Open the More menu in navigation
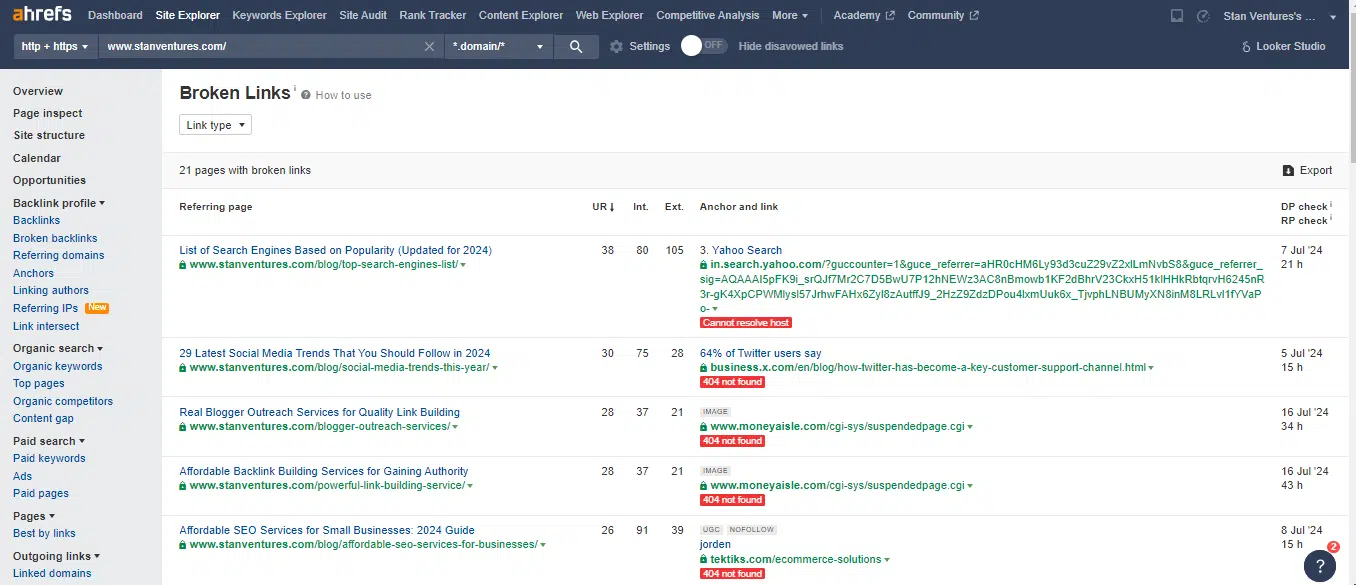 click(789, 16)
